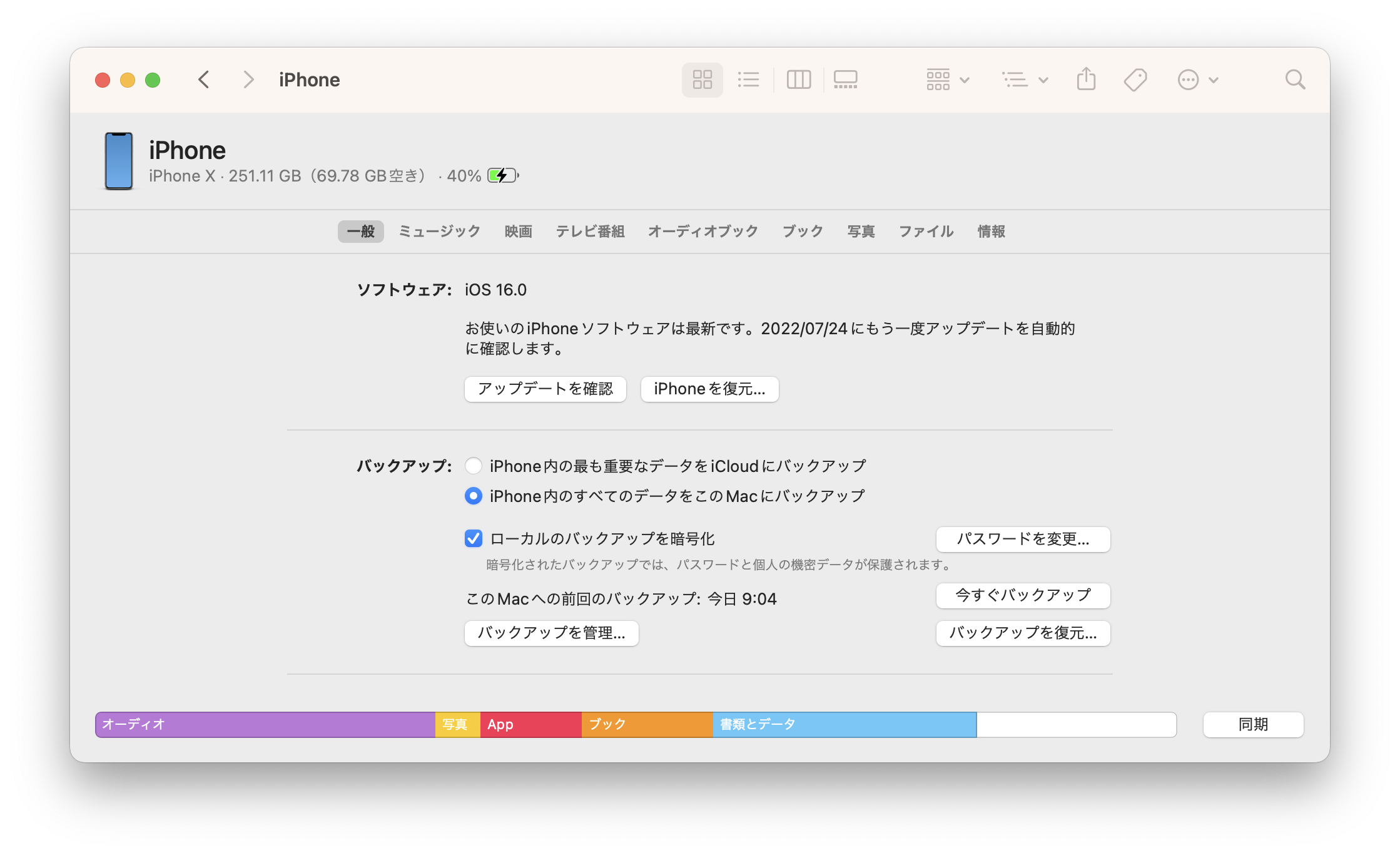Click the red App storage segment
Image resolution: width=1400 pixels, height=855 pixels.
coord(531,724)
